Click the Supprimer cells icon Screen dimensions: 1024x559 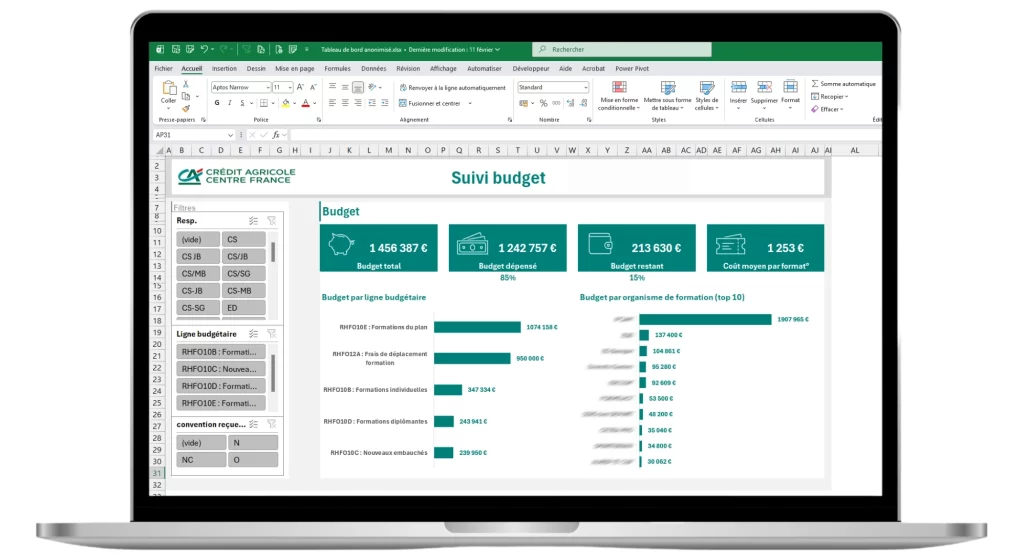pos(764,89)
